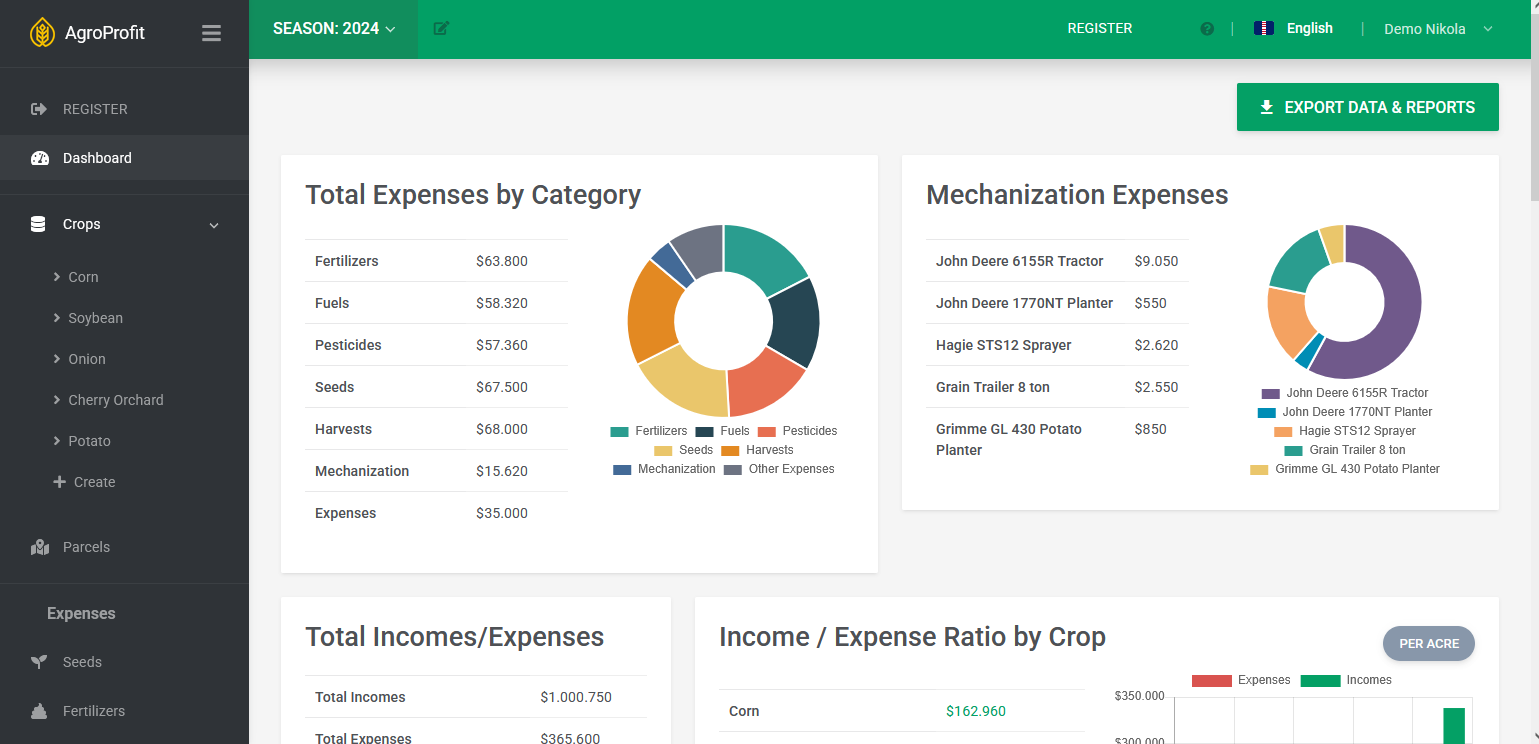
Task: Click the Seeds icon under Expenses
Action: click(x=38, y=661)
